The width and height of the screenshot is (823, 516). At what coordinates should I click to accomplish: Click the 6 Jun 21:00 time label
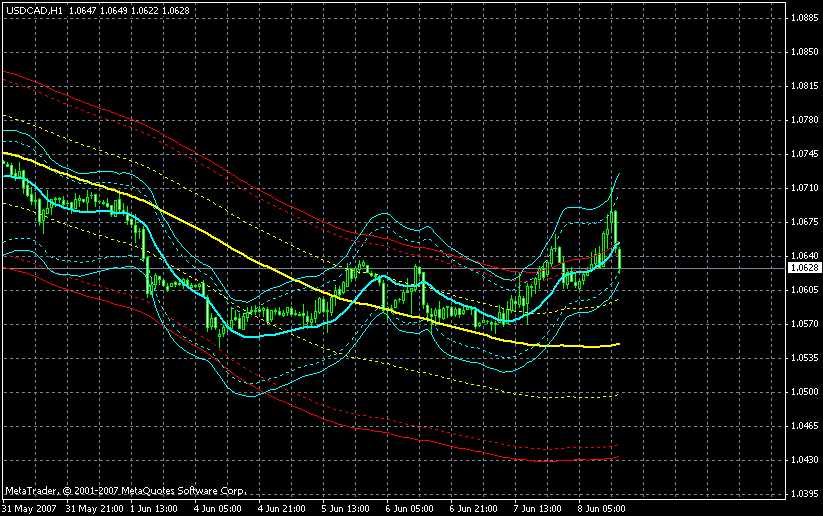(x=474, y=509)
